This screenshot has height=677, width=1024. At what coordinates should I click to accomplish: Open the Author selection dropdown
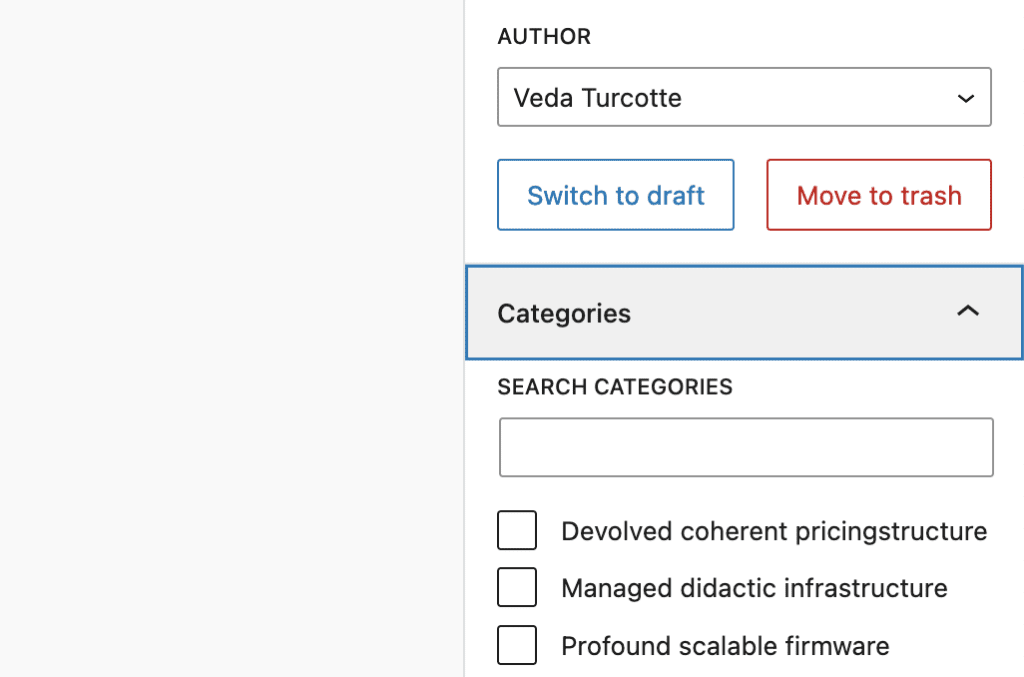coord(744,97)
